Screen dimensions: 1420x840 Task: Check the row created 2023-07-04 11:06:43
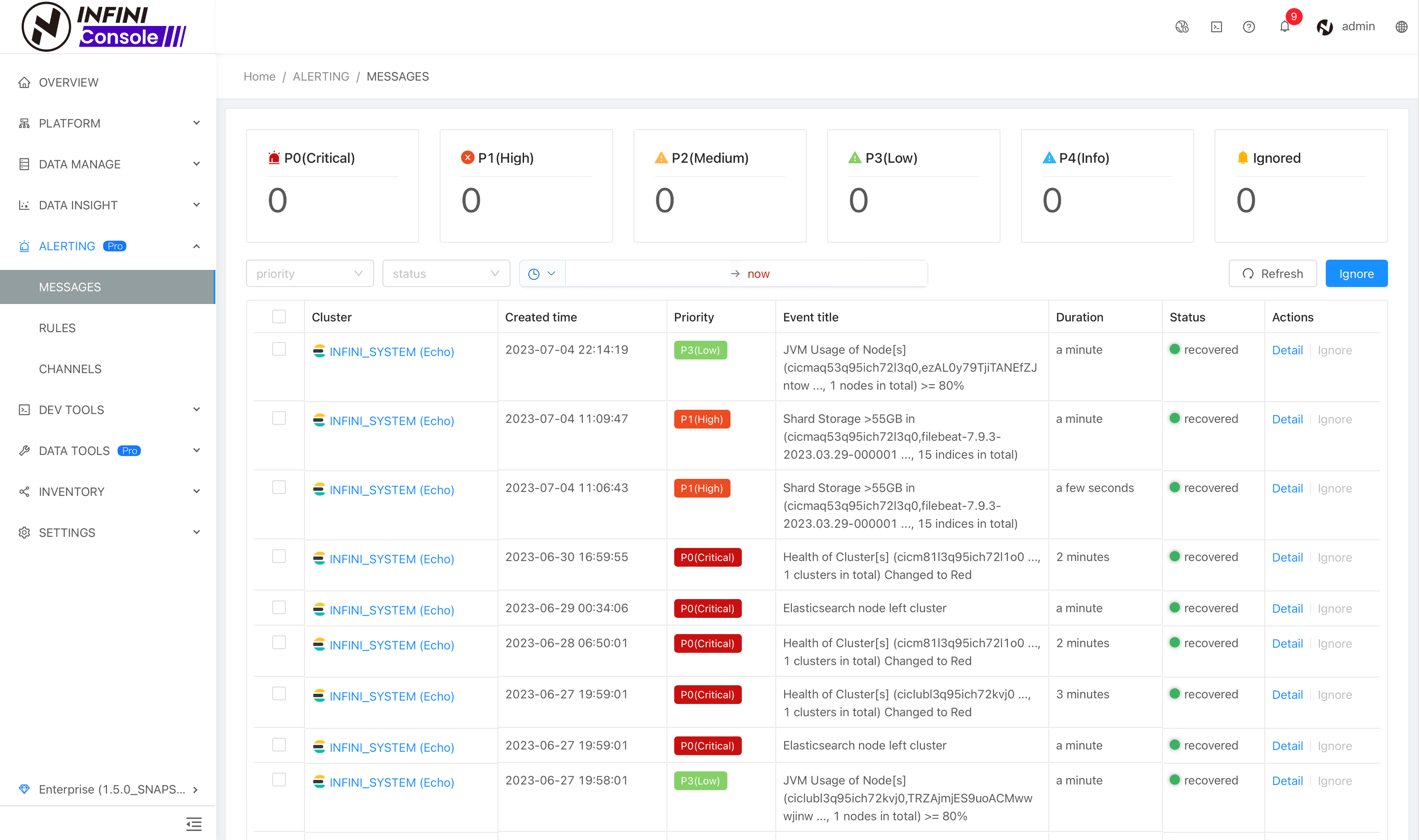coord(279,487)
